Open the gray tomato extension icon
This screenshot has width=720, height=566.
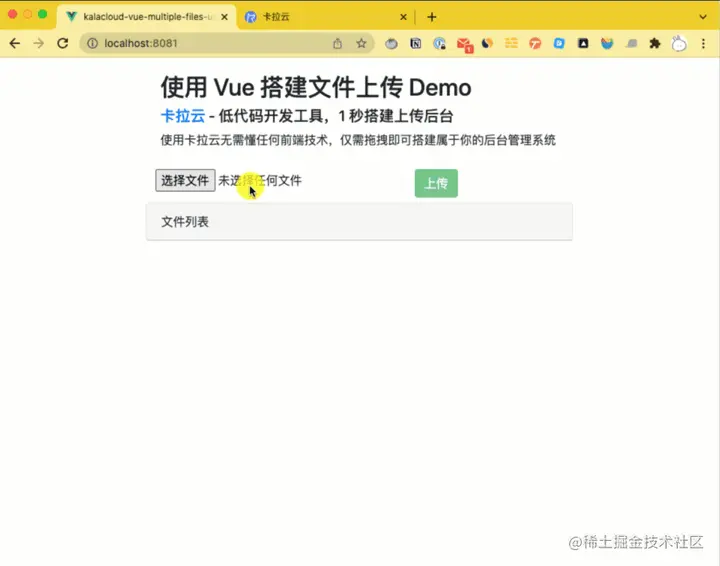[391, 44]
